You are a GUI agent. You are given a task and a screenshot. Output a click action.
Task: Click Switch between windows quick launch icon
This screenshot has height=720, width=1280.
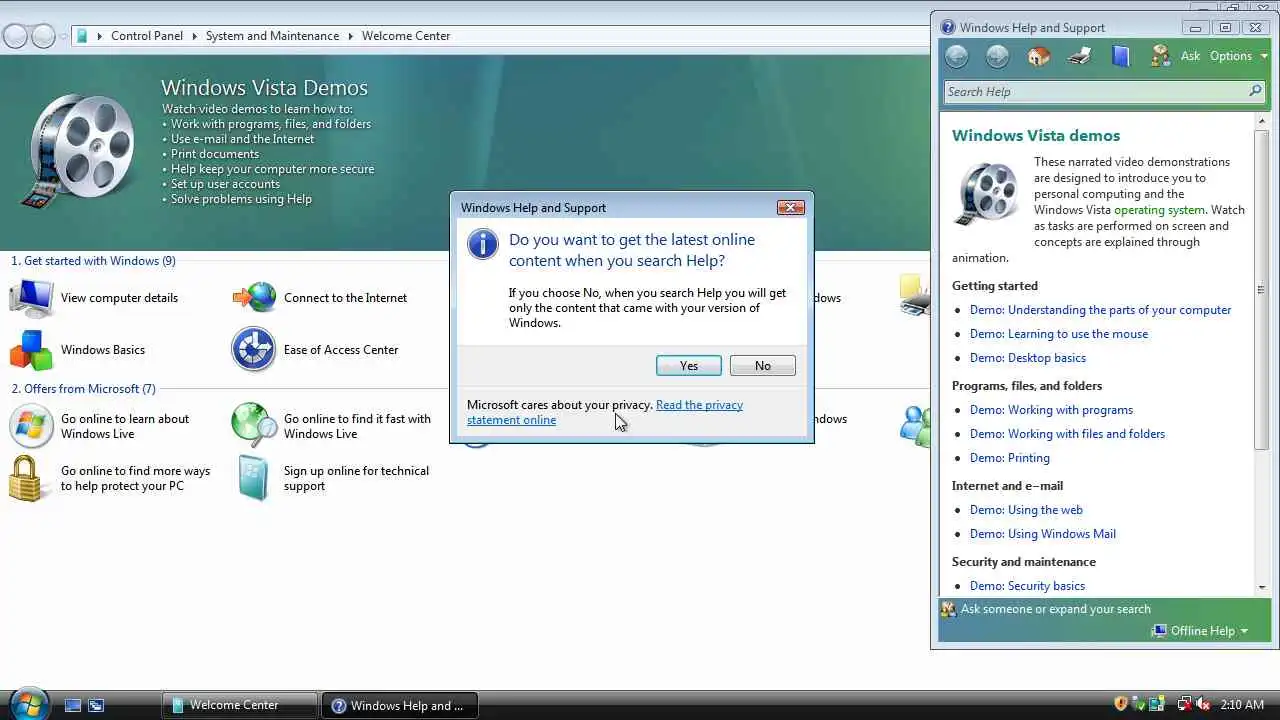click(96, 705)
